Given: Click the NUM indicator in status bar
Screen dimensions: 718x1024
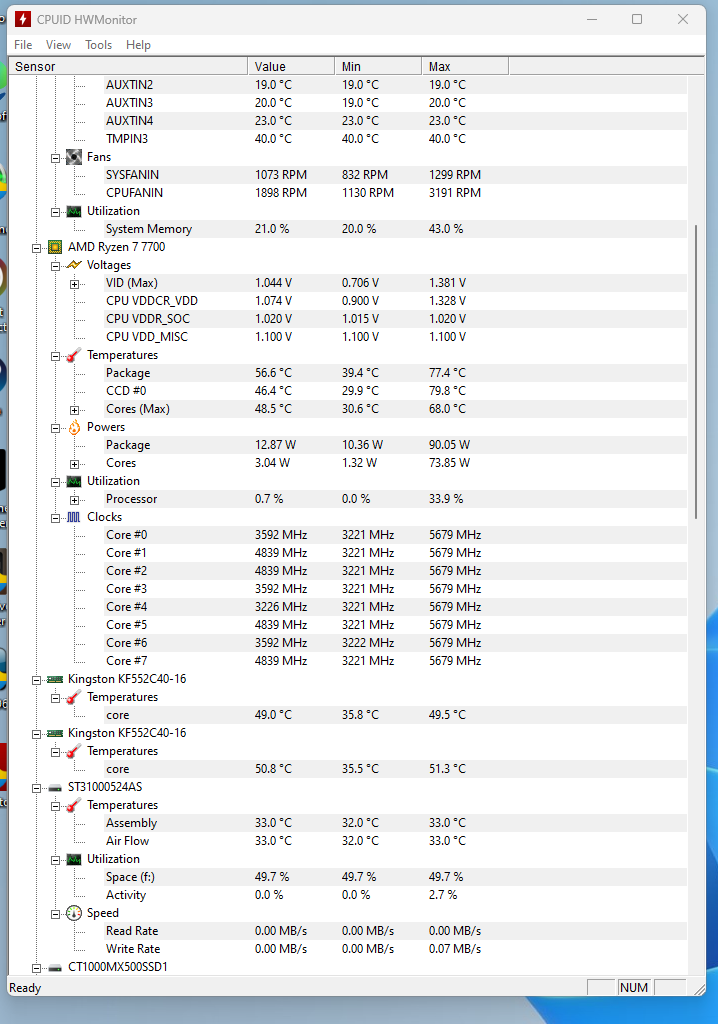Looking at the screenshot, I should 634,987.
